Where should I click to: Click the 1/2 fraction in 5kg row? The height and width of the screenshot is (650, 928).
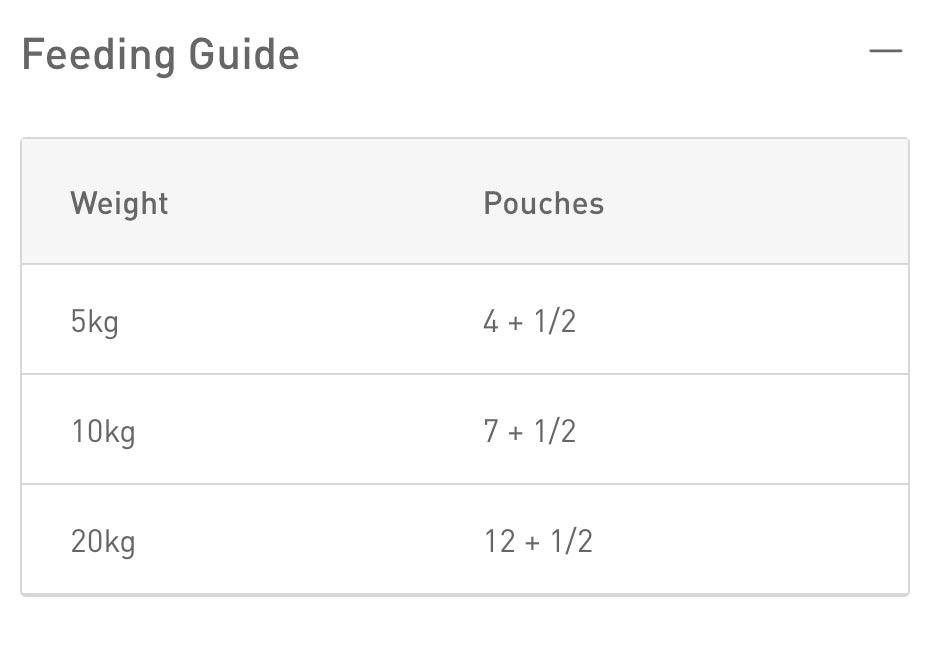click(x=555, y=321)
